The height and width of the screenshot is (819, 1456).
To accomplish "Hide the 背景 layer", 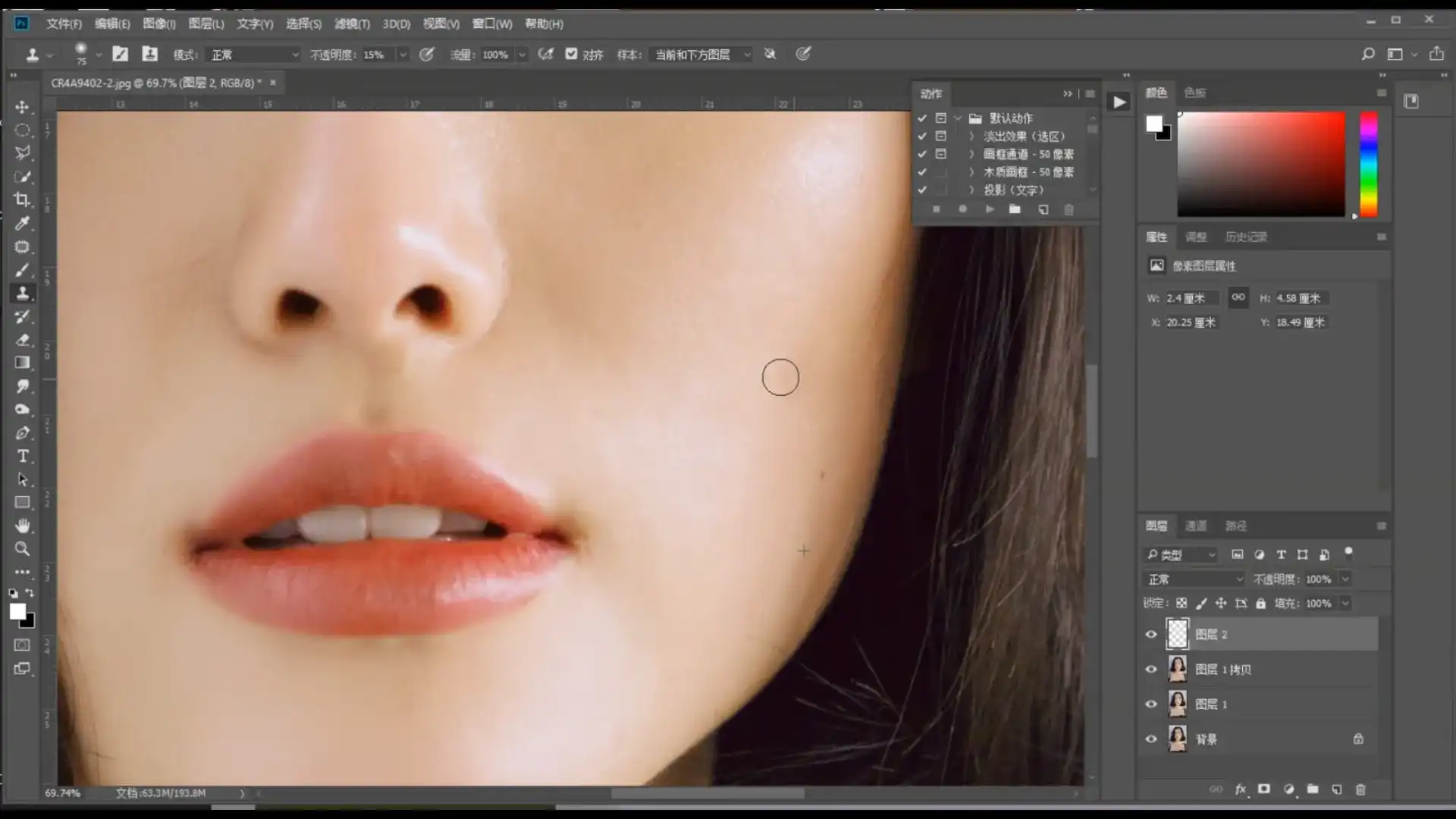I will coord(1151,739).
